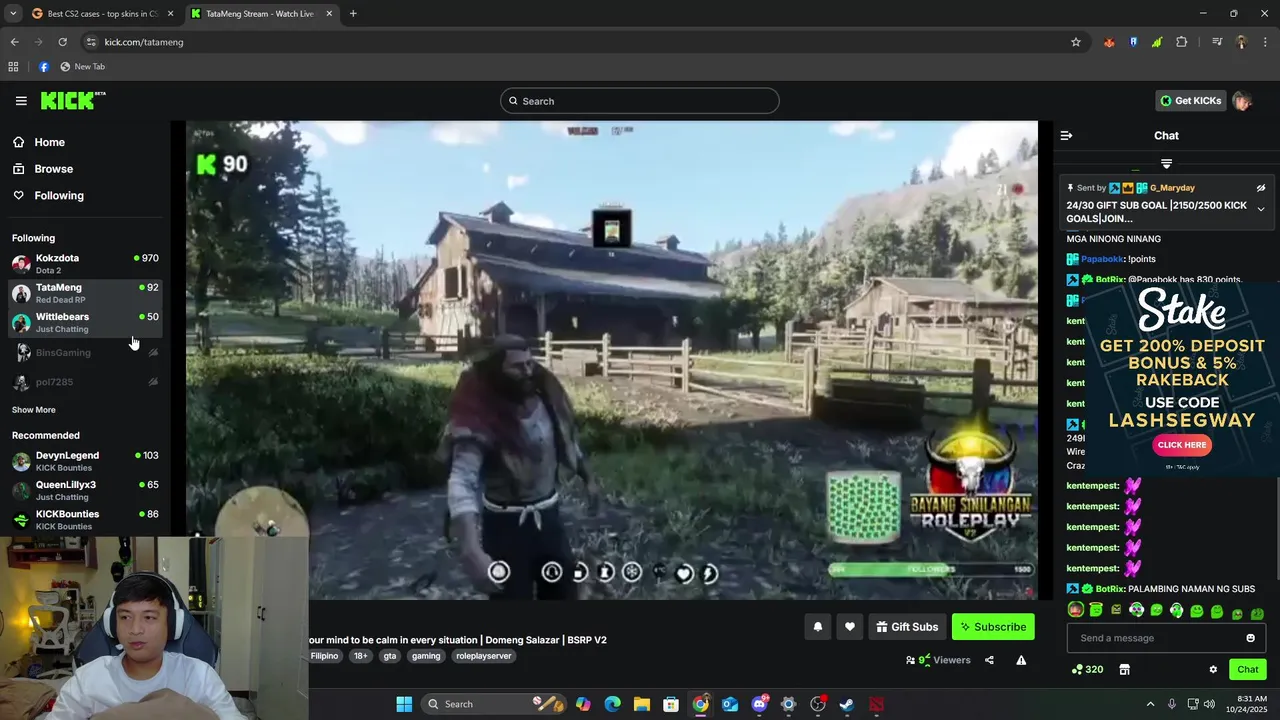Click the 18+ stream tag
This screenshot has width=1280, height=720.
click(x=360, y=656)
